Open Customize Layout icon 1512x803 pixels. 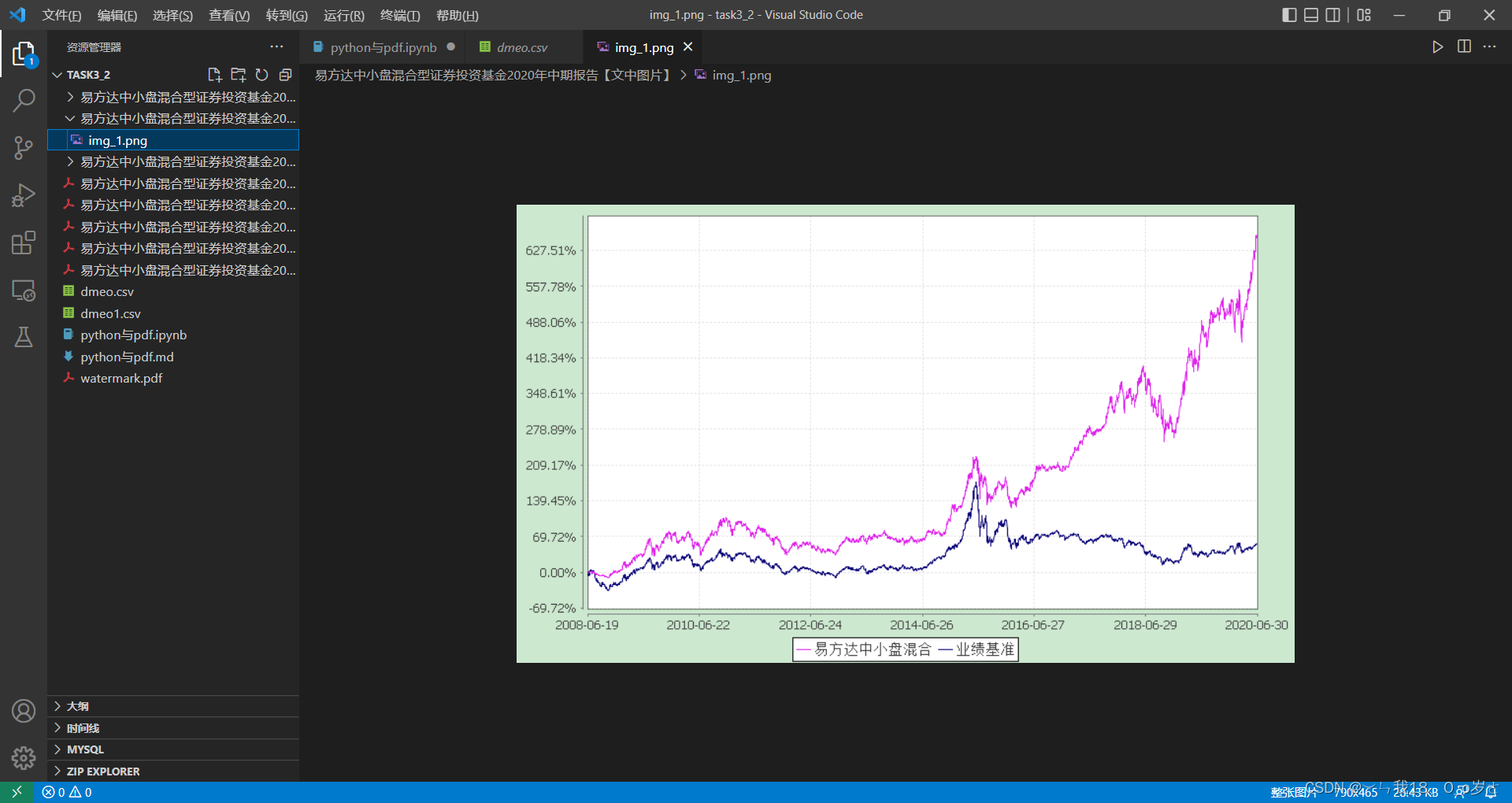(1364, 15)
